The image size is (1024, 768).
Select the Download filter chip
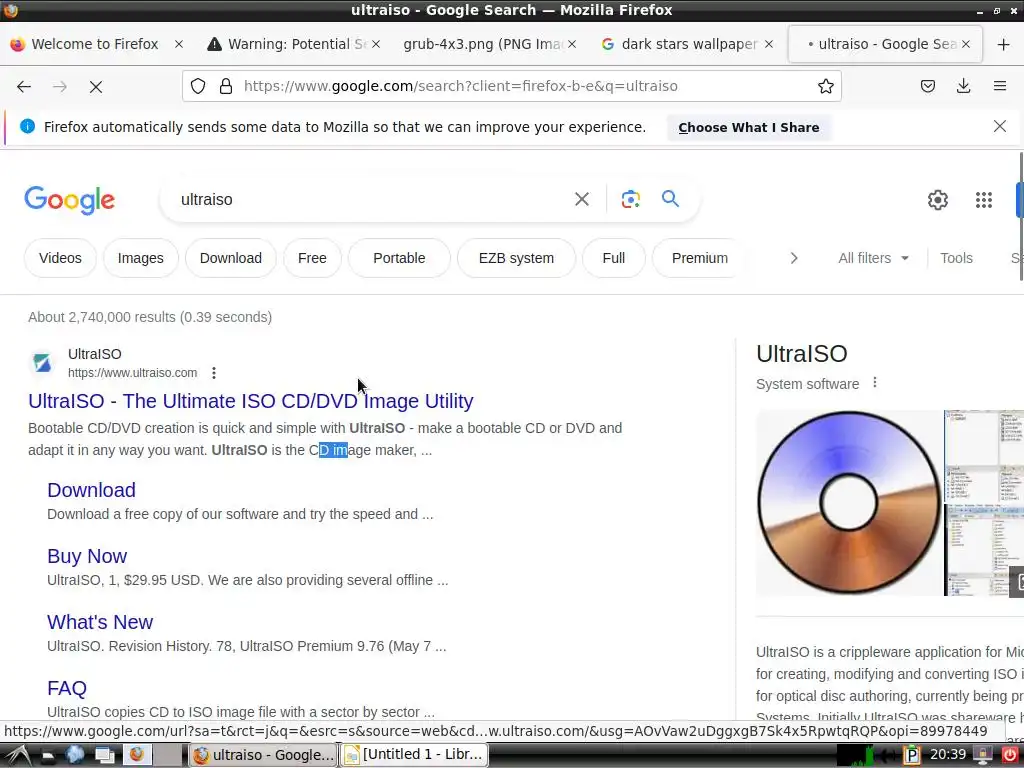point(231,258)
